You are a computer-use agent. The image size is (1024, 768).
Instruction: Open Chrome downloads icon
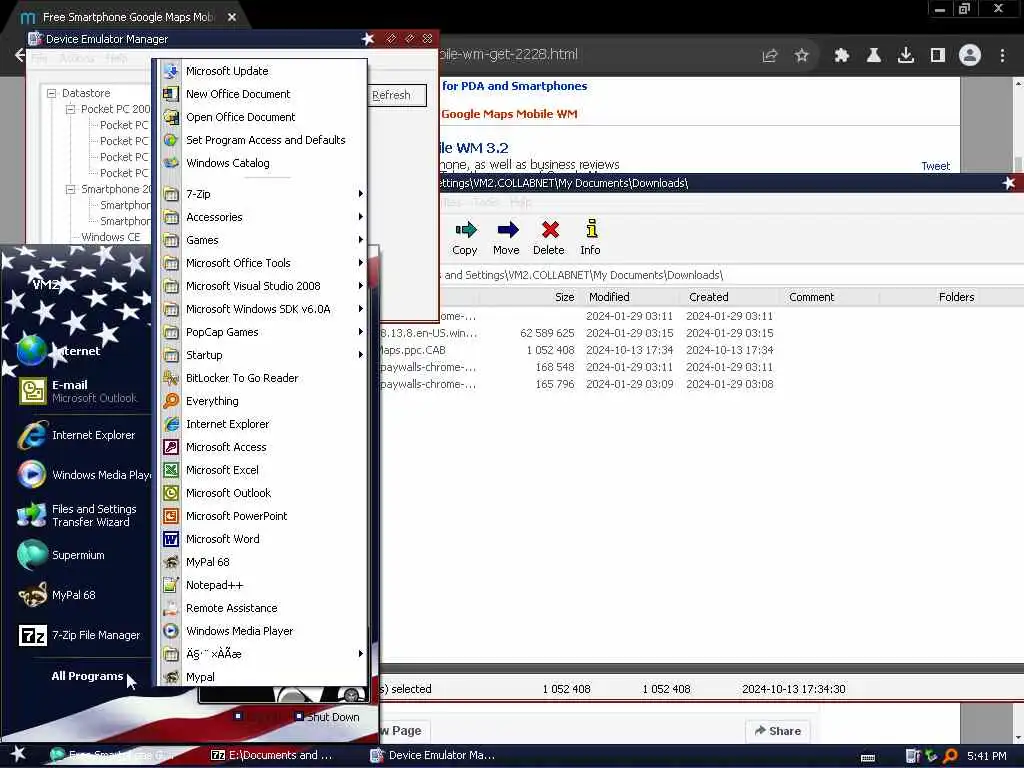coord(906,56)
